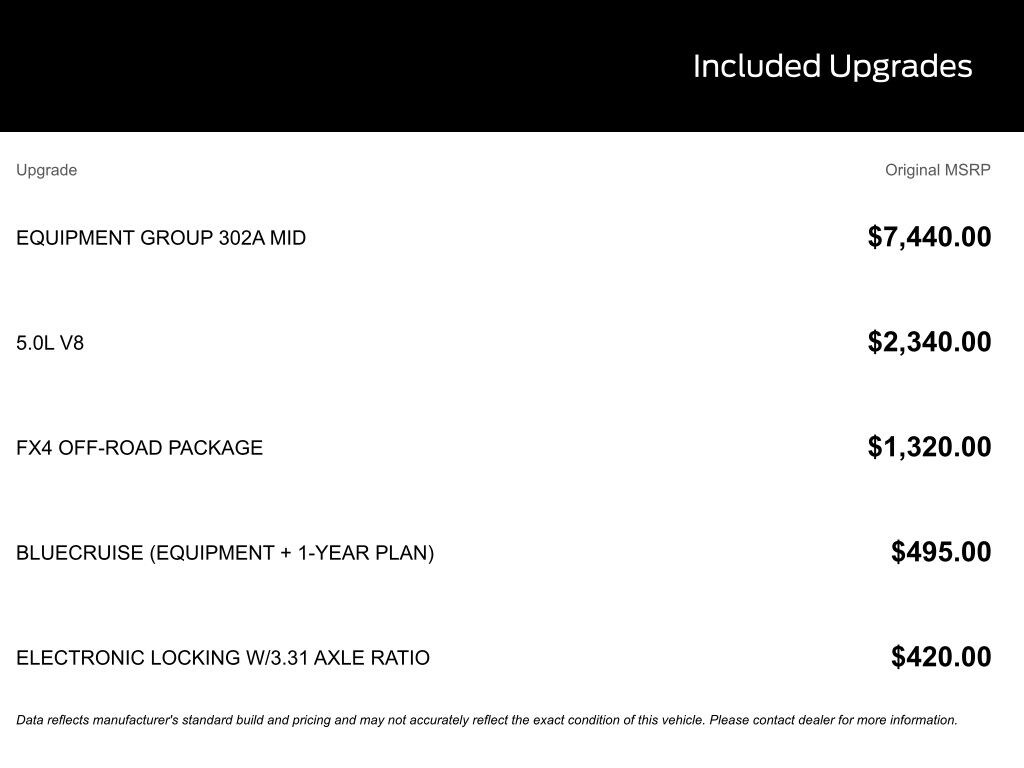This screenshot has height=768, width=1024.
Task: Click the $1,320.00 price
Action: [929, 447]
